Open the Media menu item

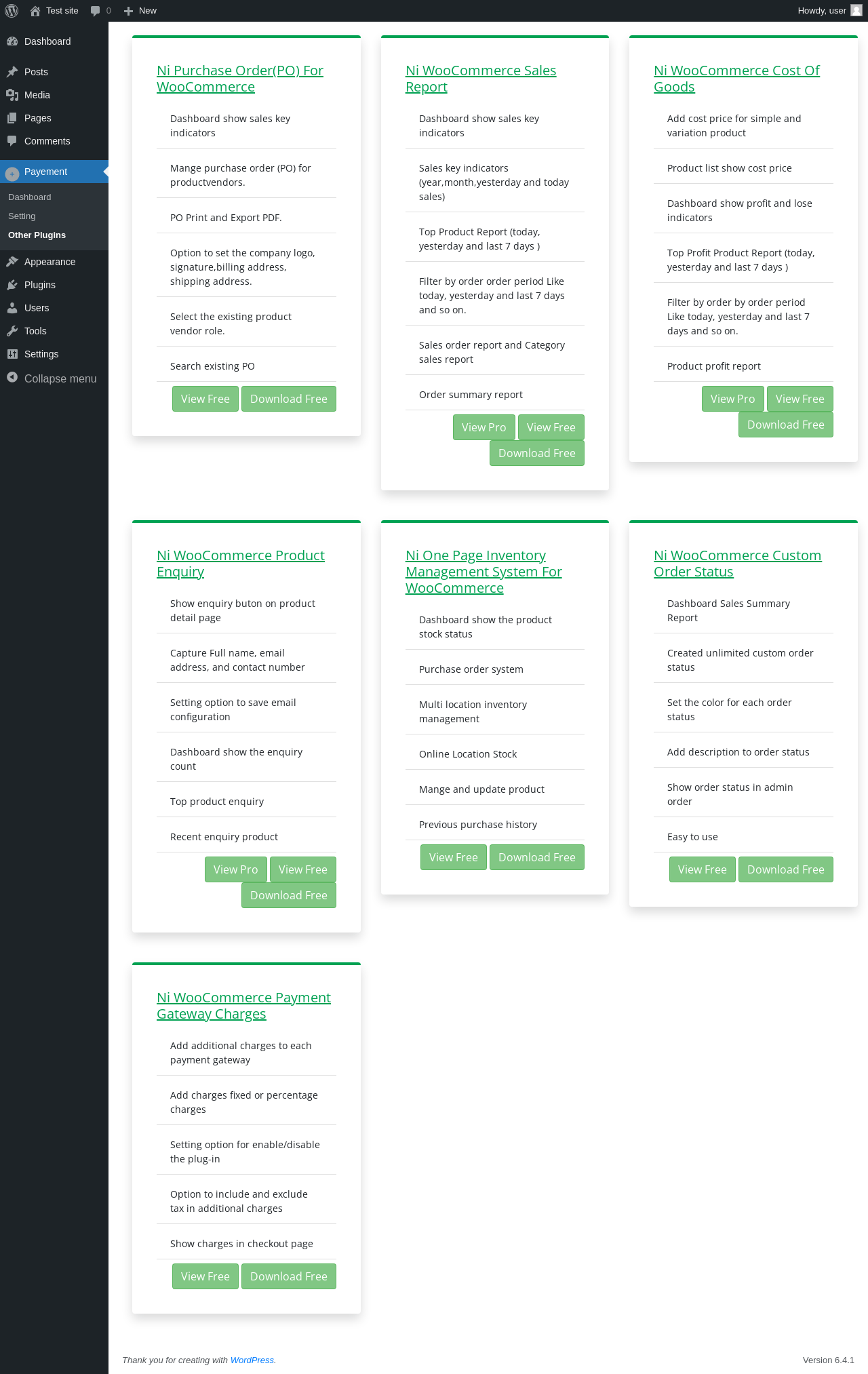54,95
